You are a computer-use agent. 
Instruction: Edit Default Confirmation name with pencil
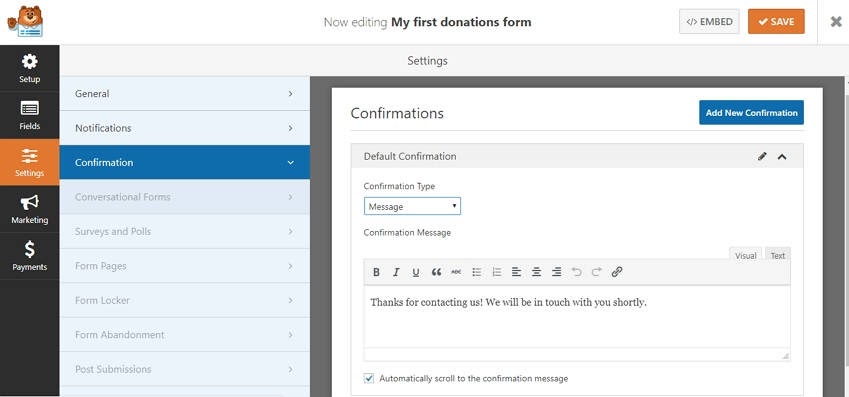[762, 157]
